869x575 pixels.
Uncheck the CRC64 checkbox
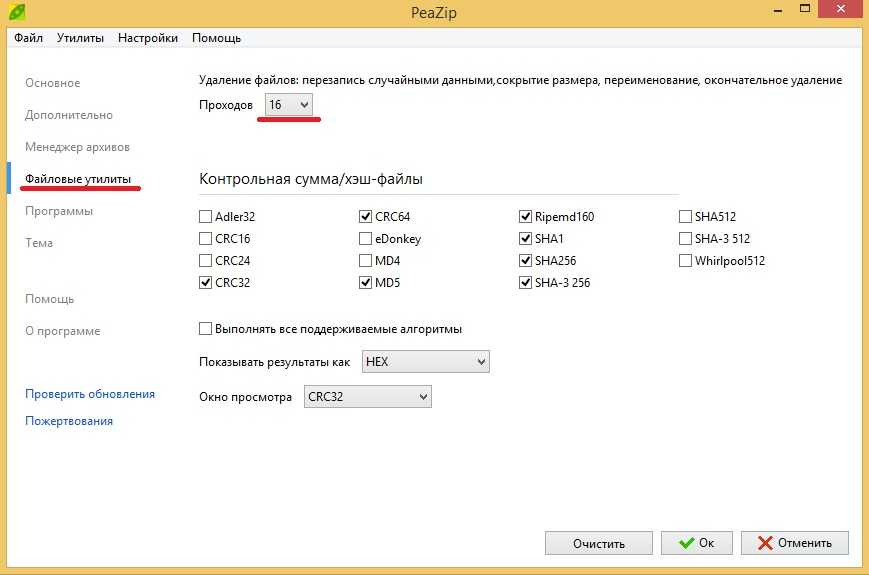(365, 217)
